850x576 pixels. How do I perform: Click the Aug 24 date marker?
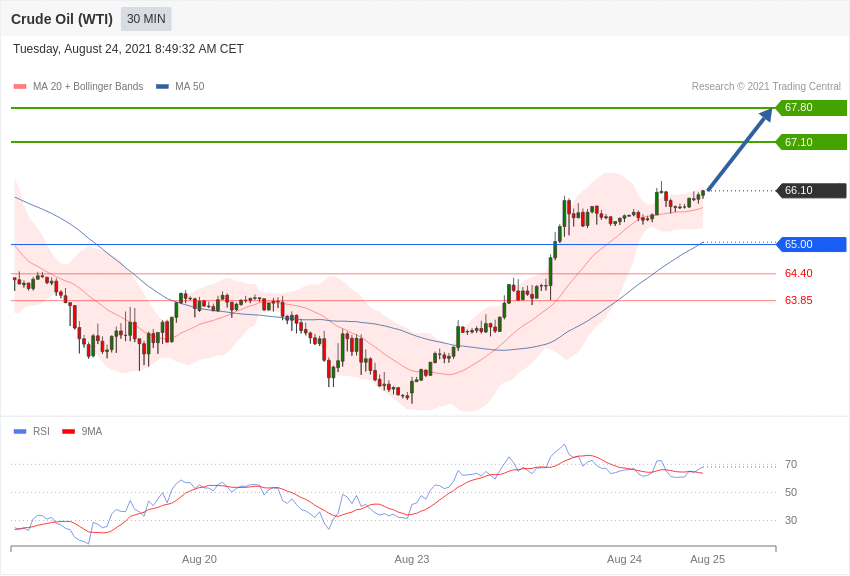pyautogui.click(x=624, y=559)
